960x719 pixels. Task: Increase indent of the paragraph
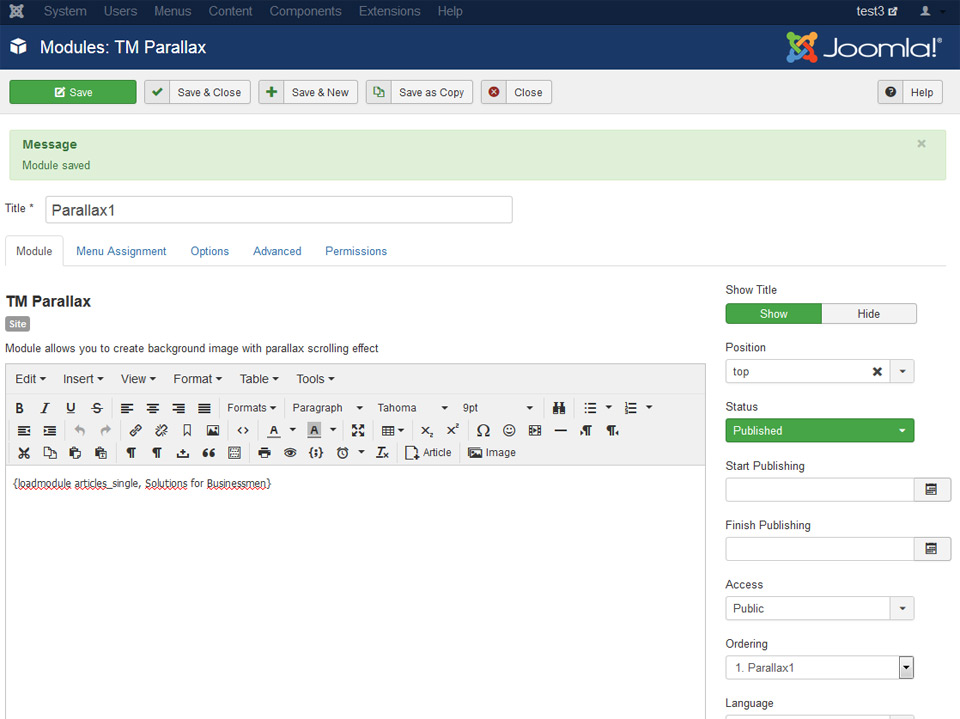pyautogui.click(x=50, y=431)
